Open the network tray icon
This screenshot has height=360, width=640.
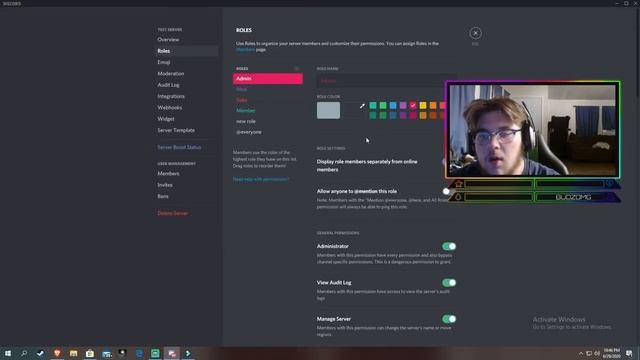pyautogui.click(x=589, y=353)
